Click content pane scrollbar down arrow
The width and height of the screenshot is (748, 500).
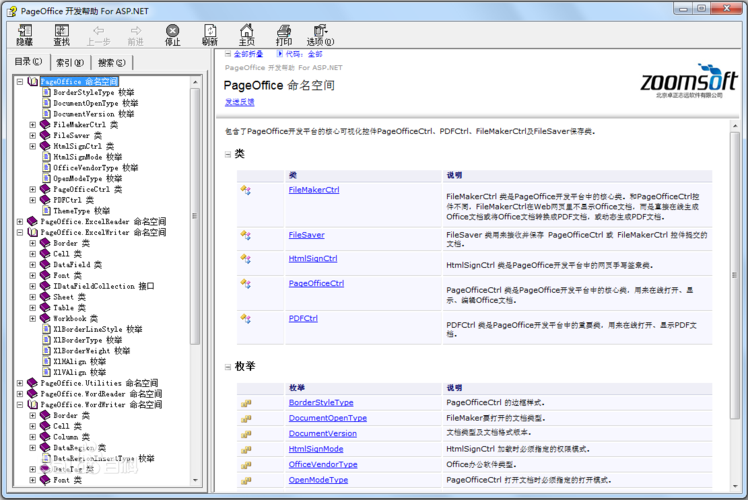click(735, 486)
